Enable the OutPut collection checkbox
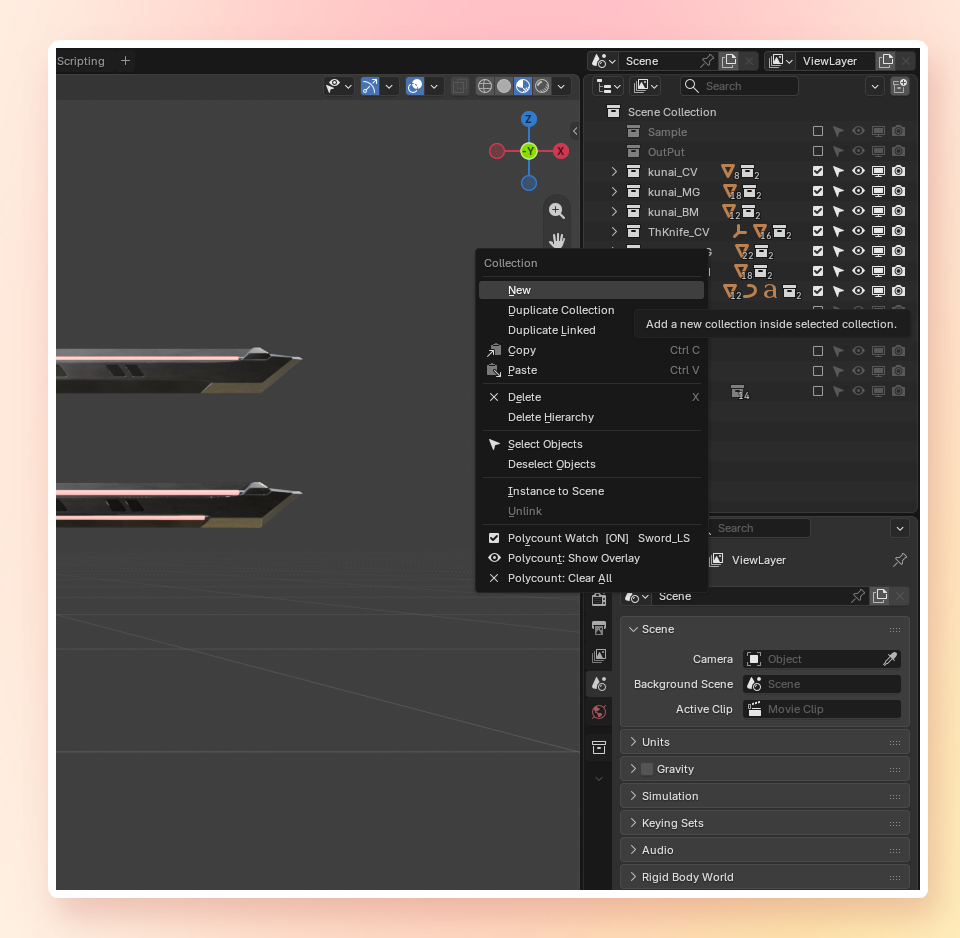 tap(817, 151)
